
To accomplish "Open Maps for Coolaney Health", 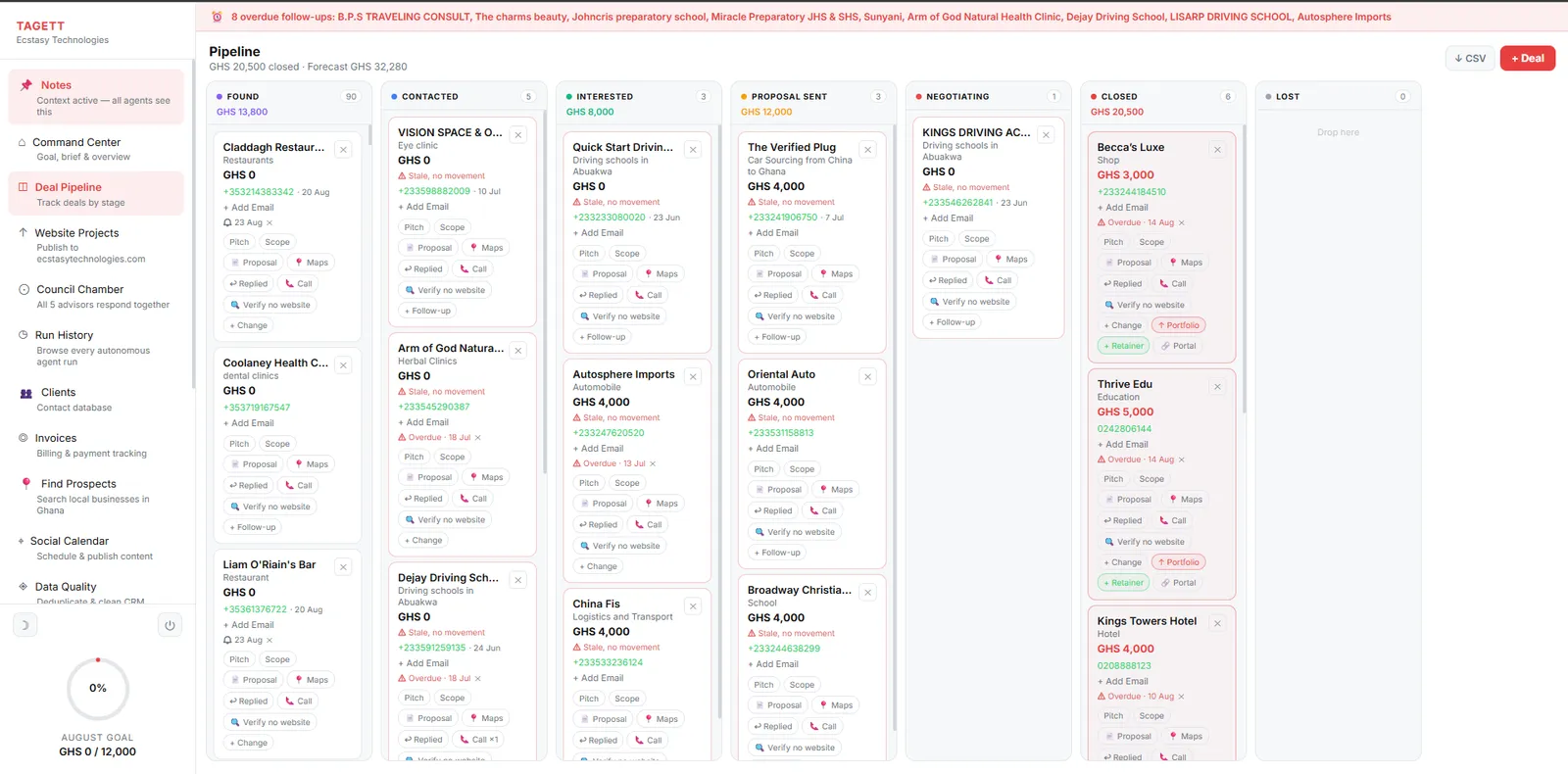I will point(311,464).
